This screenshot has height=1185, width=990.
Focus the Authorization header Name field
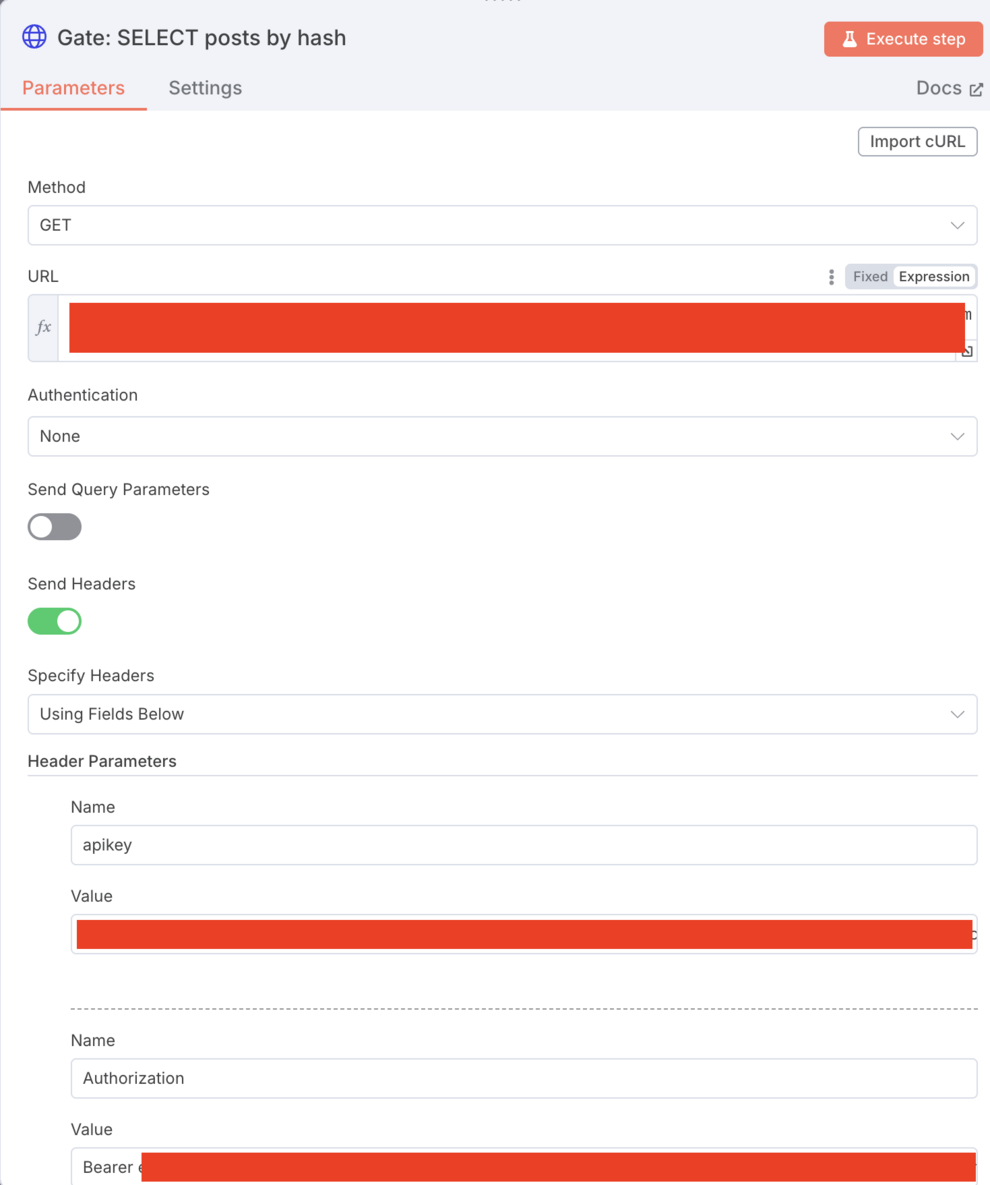(x=523, y=1078)
